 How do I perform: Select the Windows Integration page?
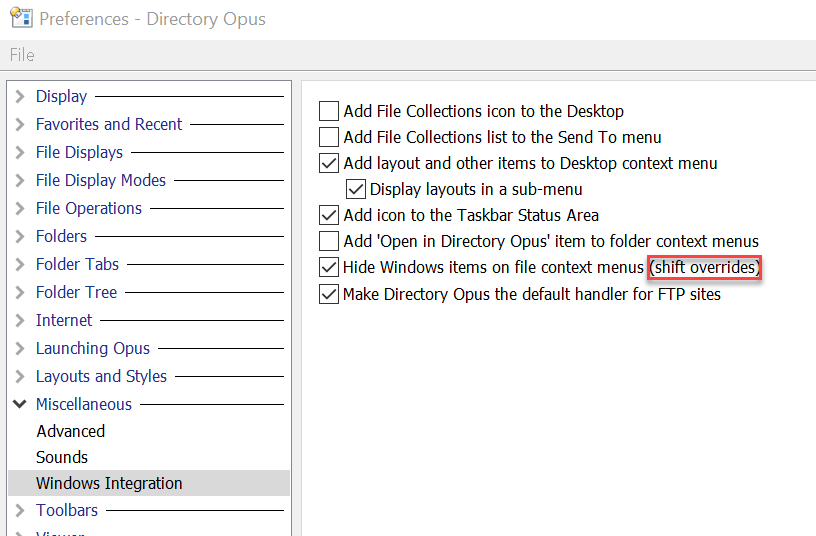point(149,483)
